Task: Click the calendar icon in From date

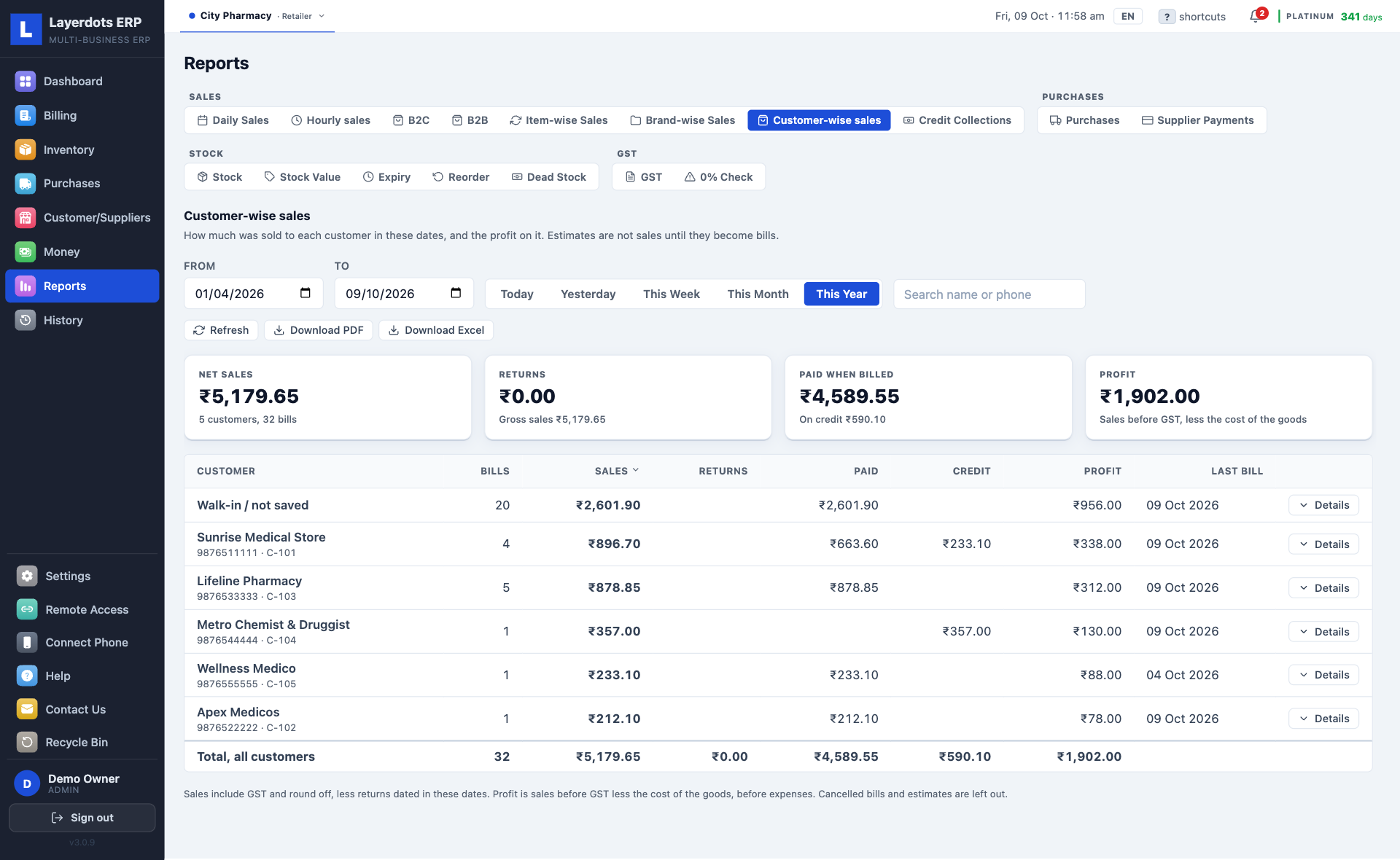Action: pos(306,293)
